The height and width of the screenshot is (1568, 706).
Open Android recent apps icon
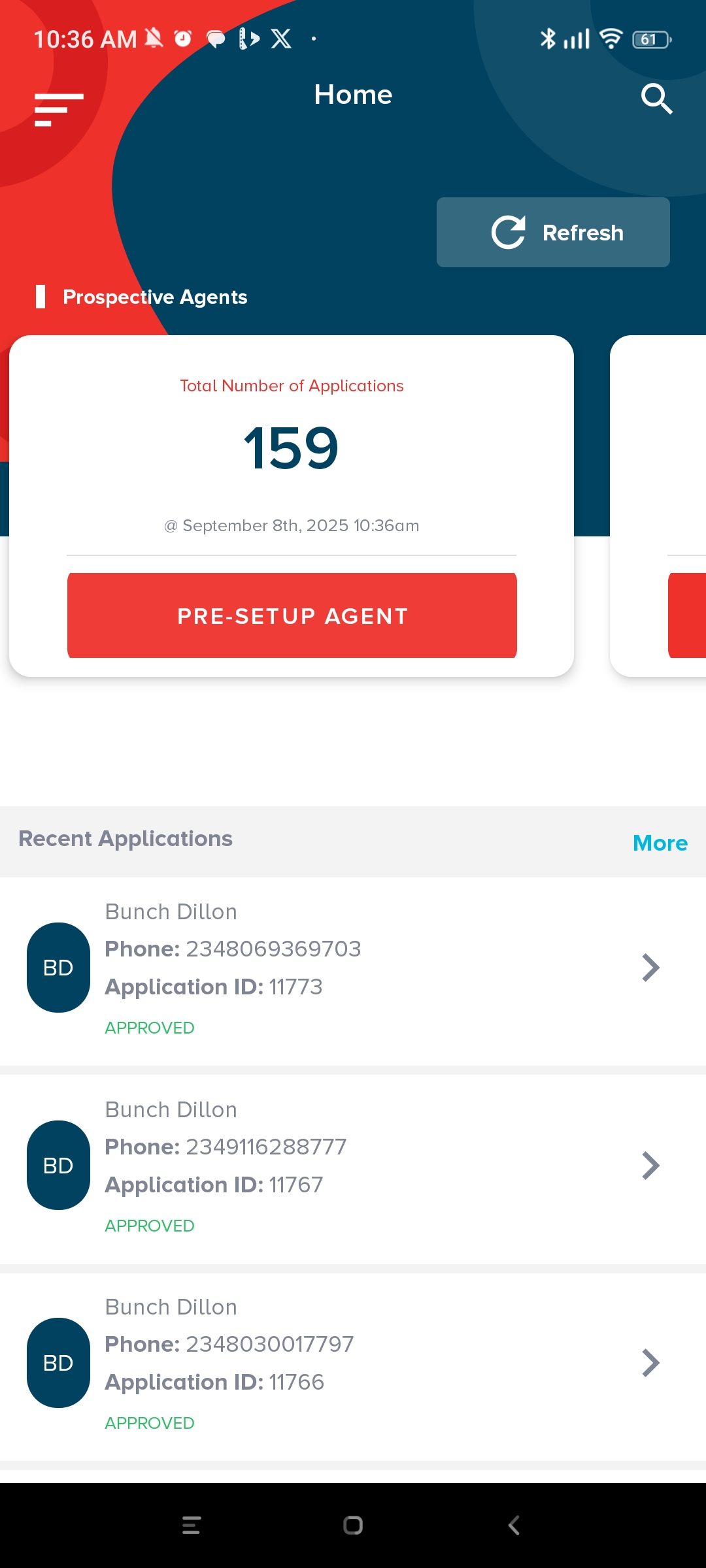tap(191, 1525)
